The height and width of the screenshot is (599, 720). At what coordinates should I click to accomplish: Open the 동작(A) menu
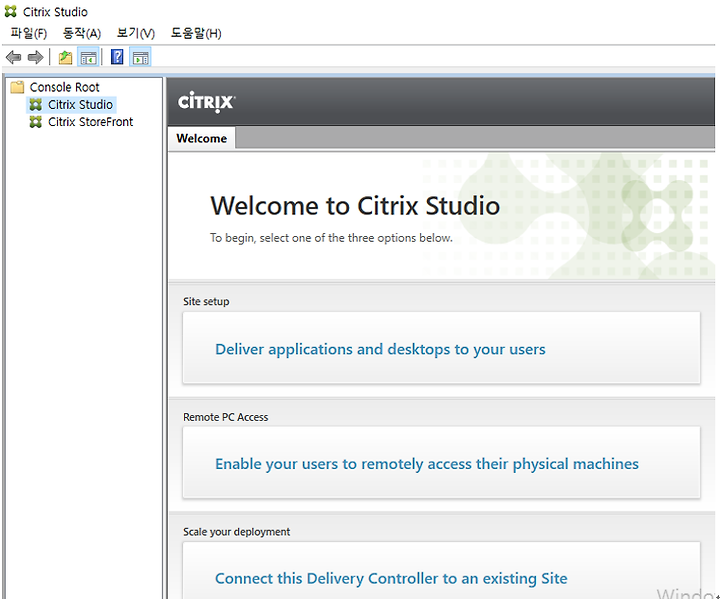tap(82, 33)
